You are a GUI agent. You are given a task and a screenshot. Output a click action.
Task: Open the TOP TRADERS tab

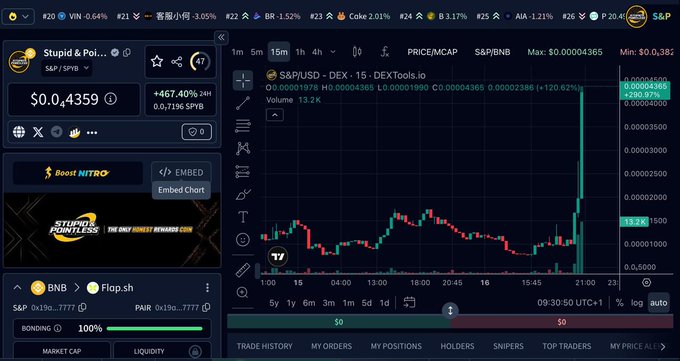pos(566,346)
